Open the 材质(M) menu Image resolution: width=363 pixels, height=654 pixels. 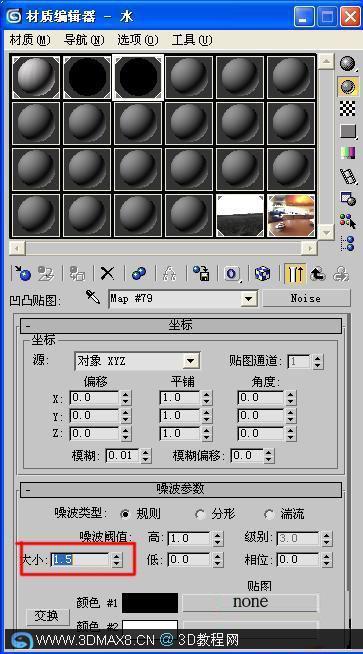[30, 40]
